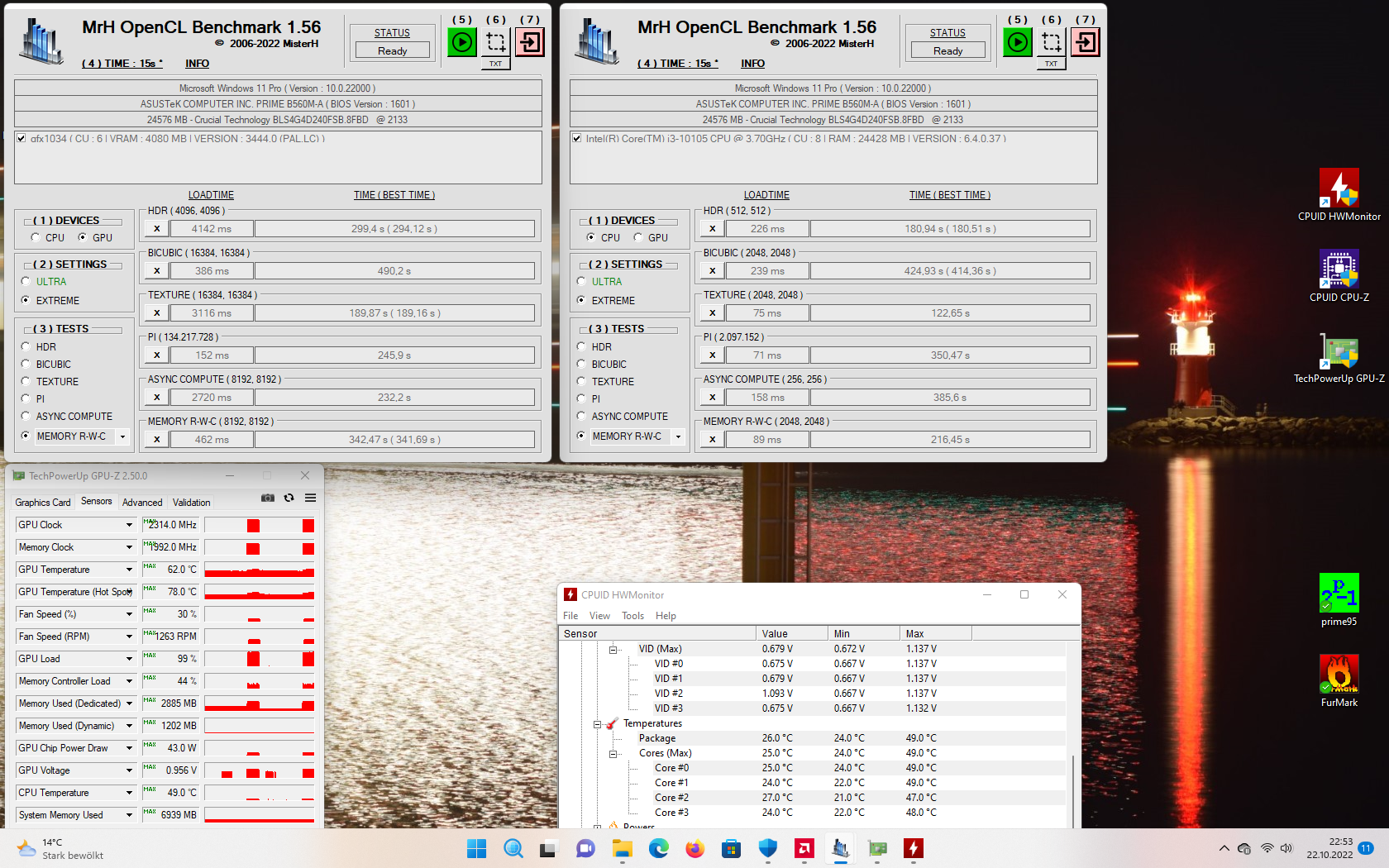Click exit icon in right benchmark window
Image resolution: width=1389 pixels, height=868 pixels.
pyautogui.click(x=1086, y=42)
